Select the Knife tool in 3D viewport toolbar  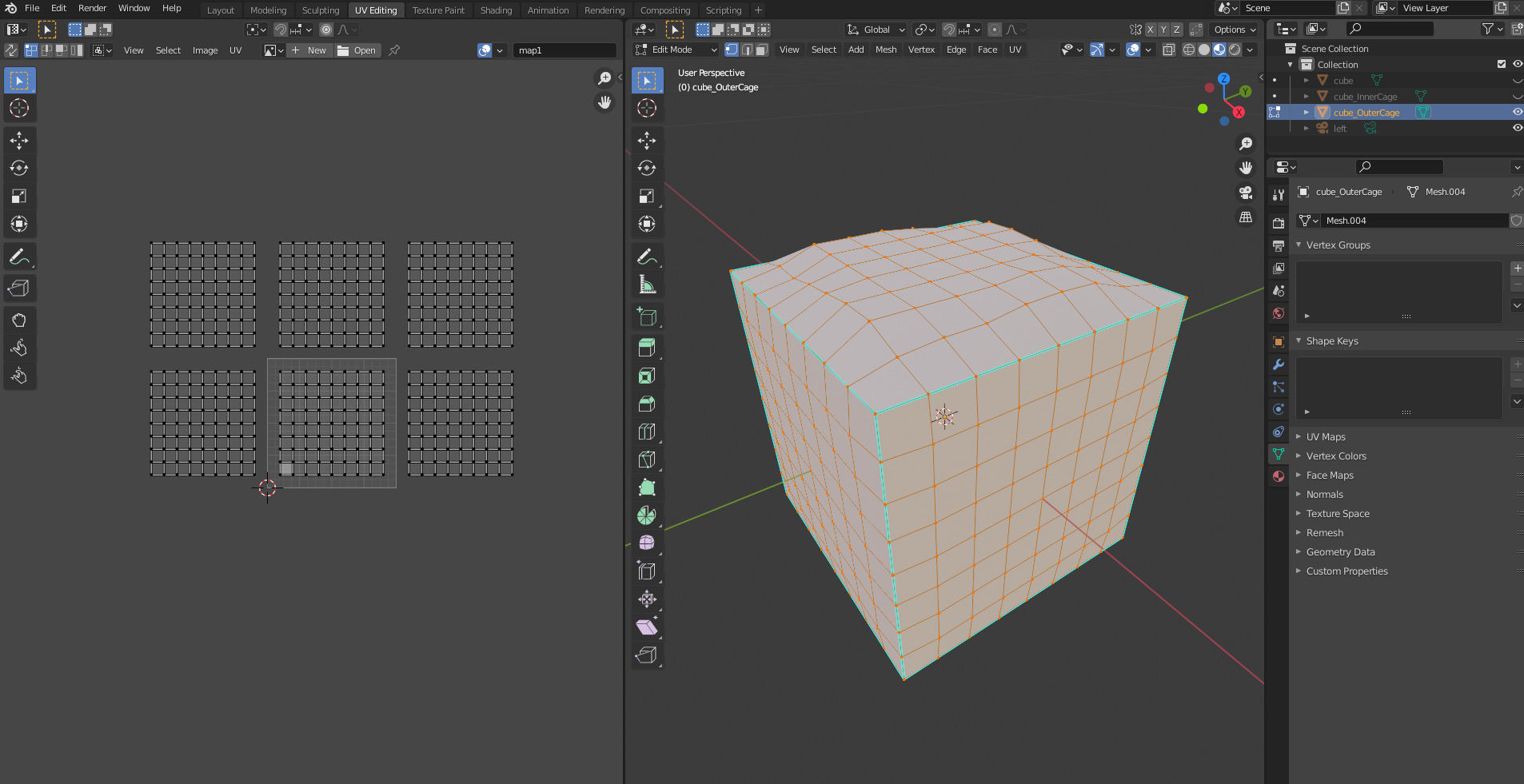click(x=647, y=460)
